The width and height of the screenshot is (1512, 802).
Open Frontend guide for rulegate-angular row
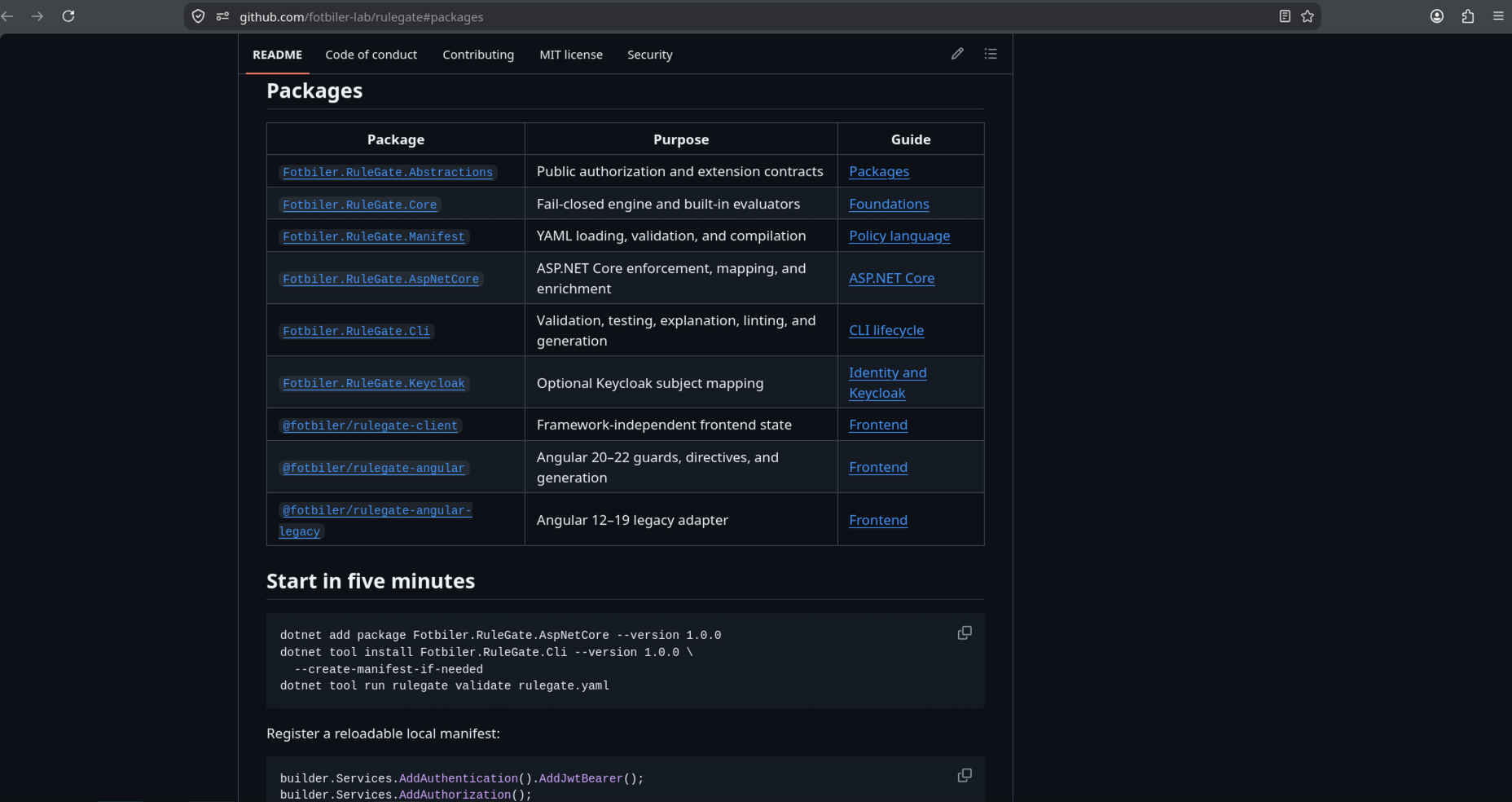click(x=878, y=467)
